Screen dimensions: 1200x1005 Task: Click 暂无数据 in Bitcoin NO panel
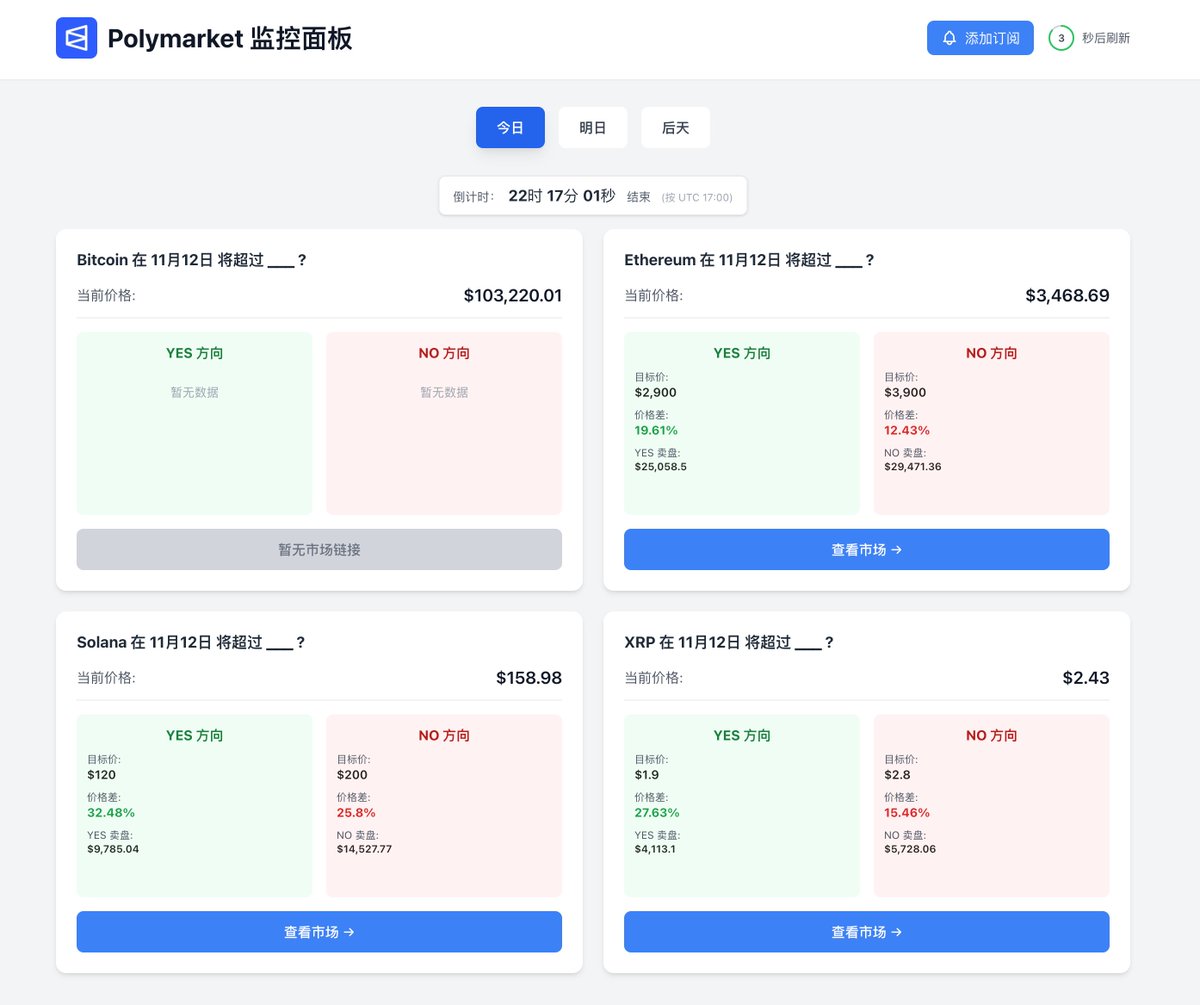[444, 392]
